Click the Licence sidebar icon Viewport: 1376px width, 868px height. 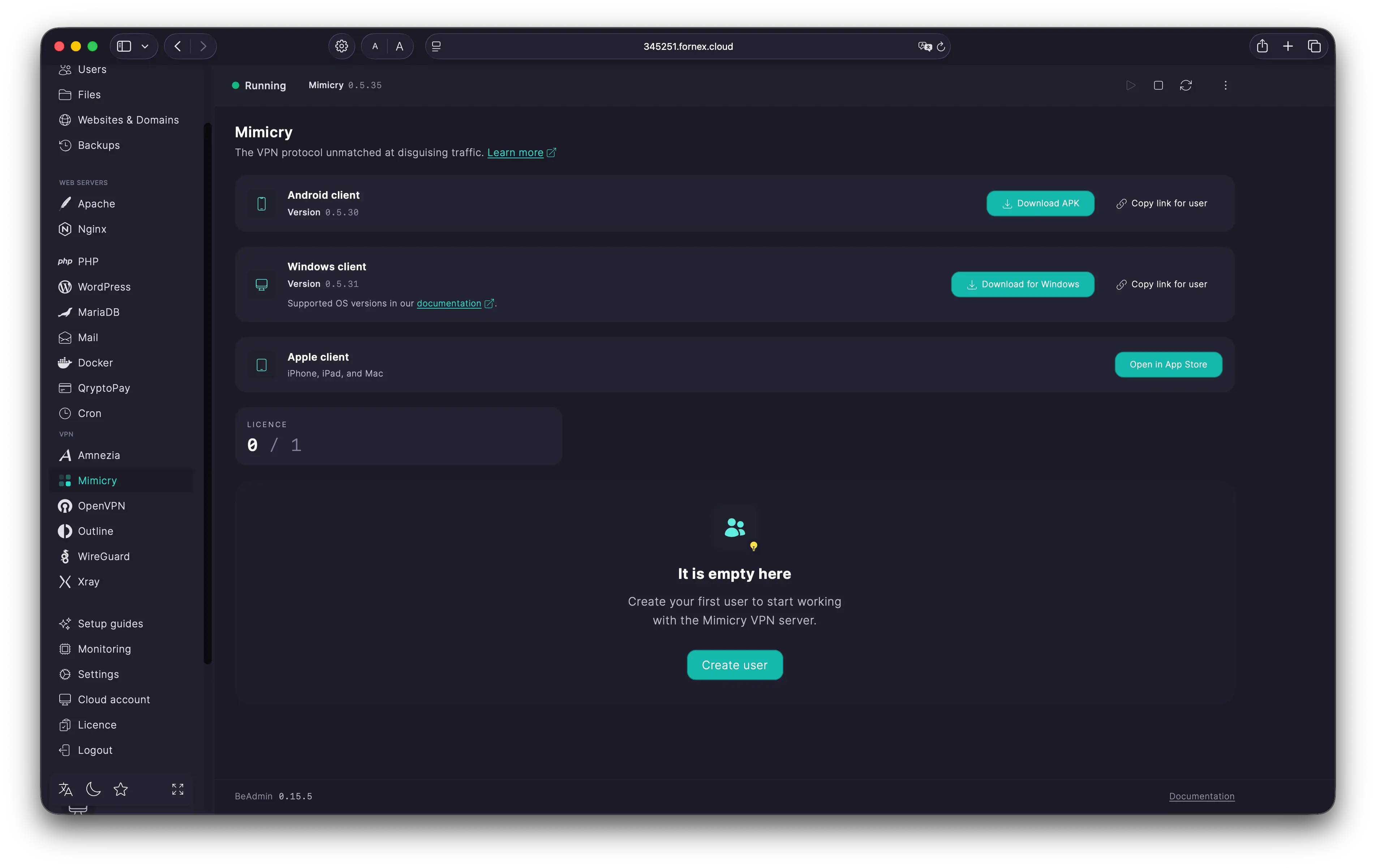tap(65, 725)
